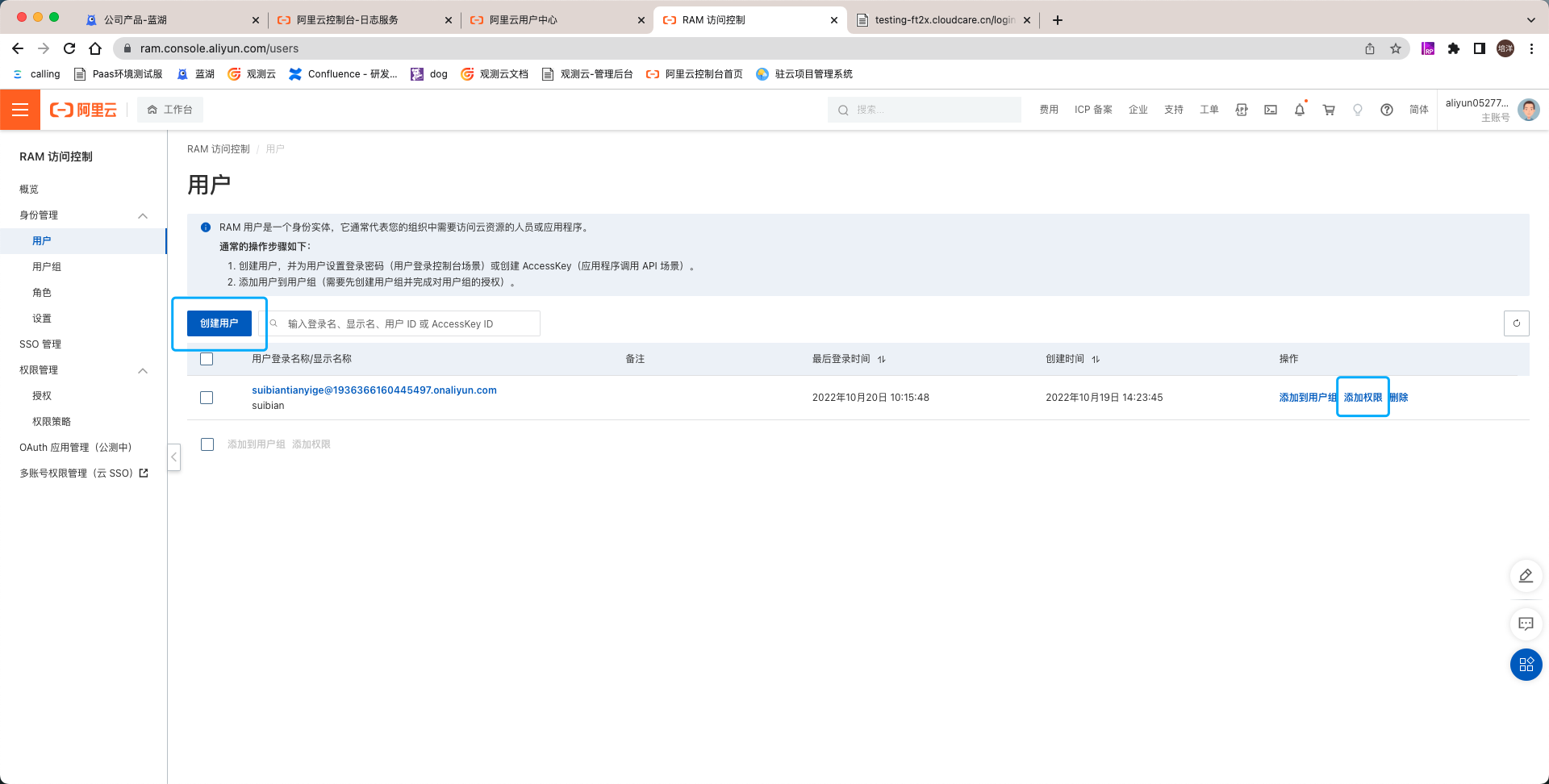
Task: Open the shopping cart
Action: click(1329, 110)
